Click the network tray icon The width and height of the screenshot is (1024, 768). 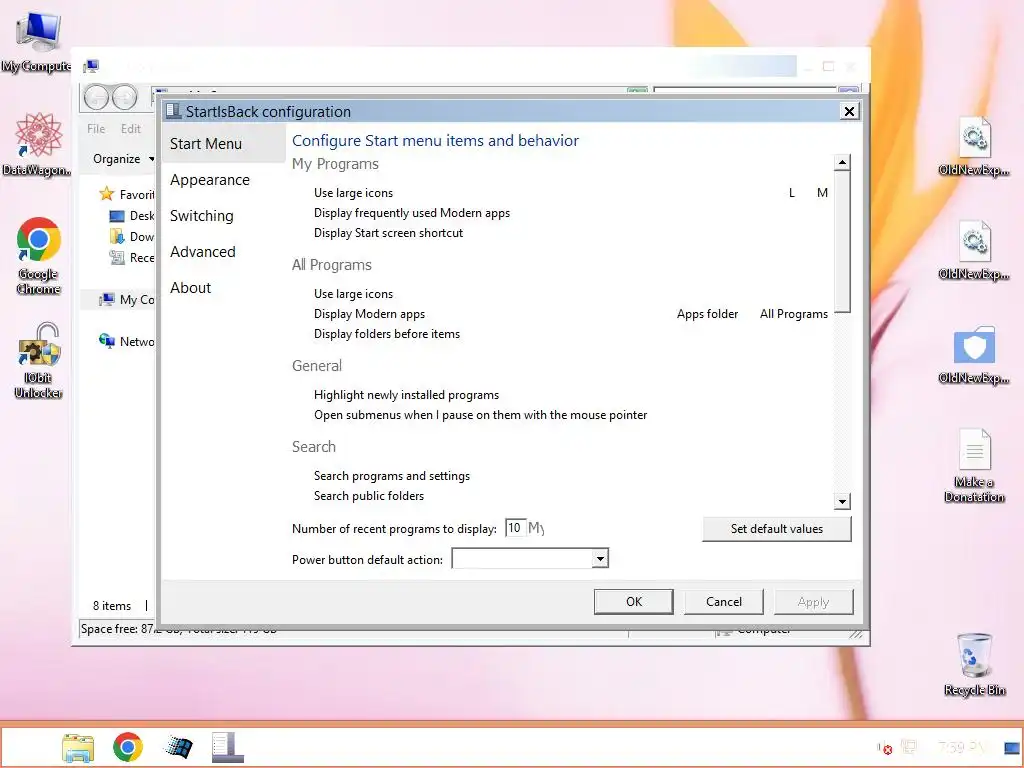pos(908,746)
